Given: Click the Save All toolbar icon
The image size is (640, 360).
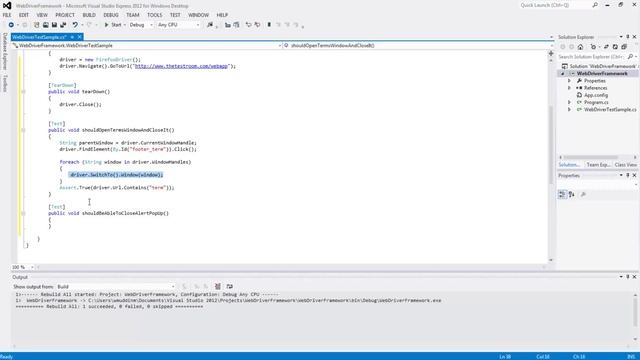Looking at the screenshot, I should (x=63, y=25).
